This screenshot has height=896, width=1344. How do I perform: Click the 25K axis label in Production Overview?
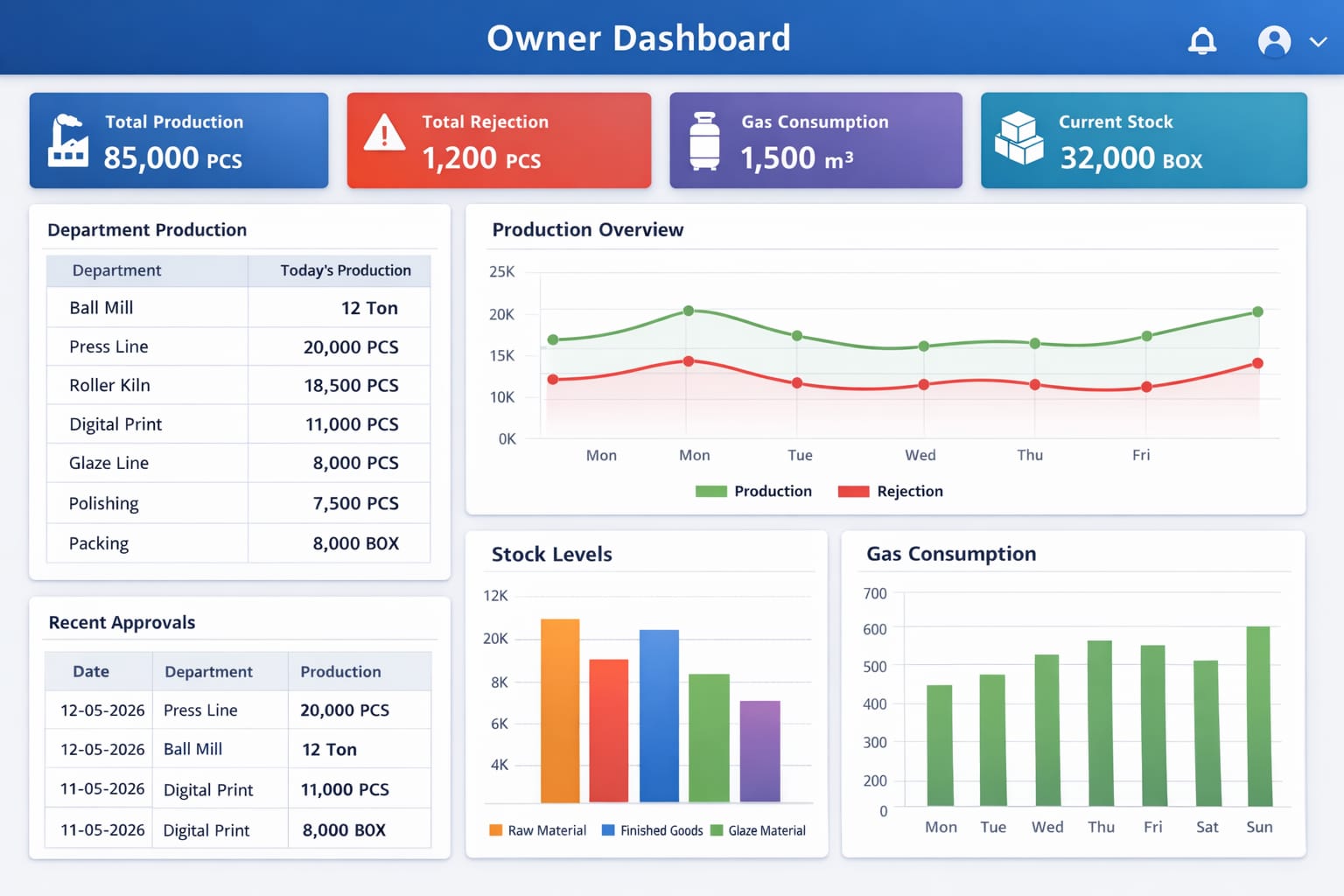tap(502, 272)
